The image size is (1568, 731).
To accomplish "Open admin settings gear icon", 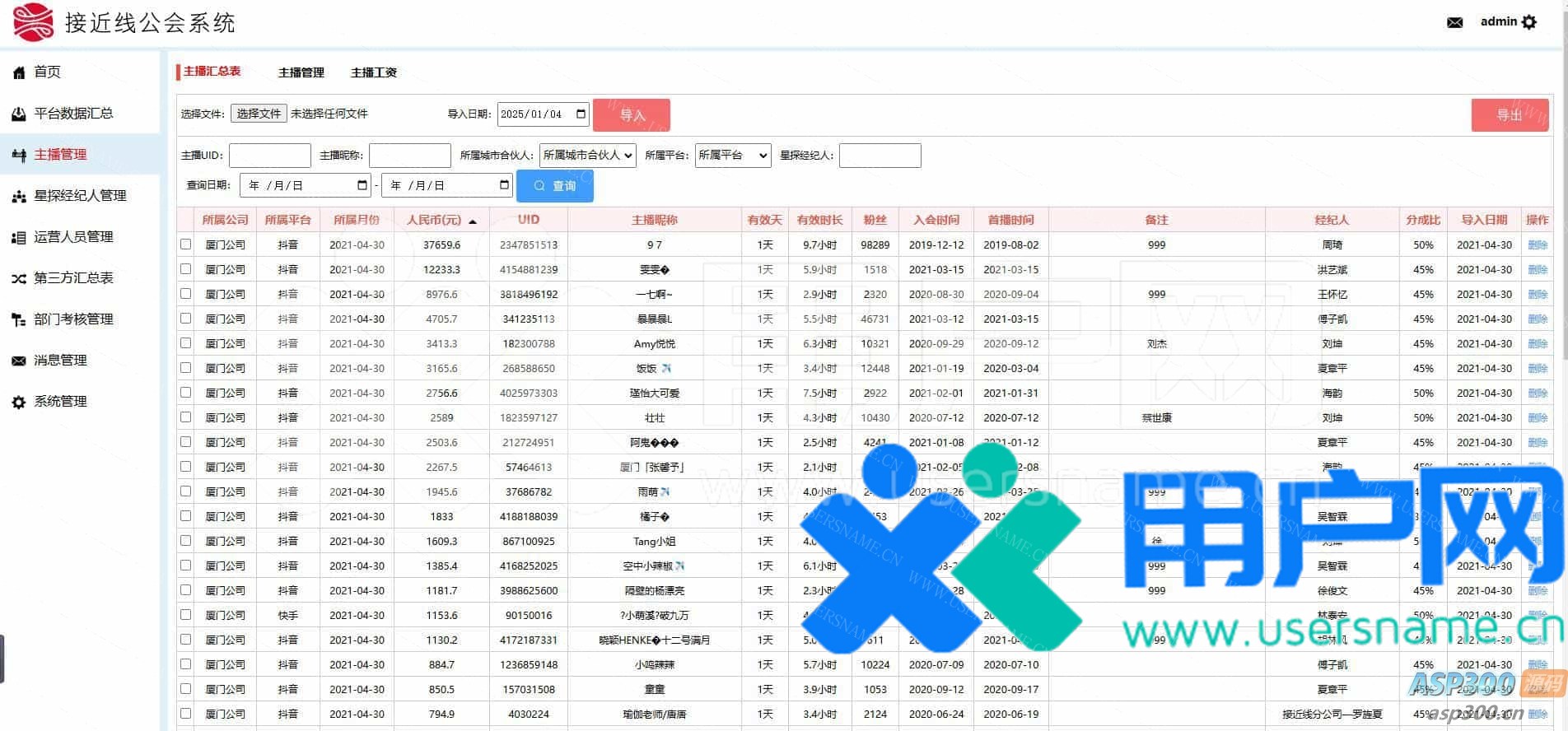I will [x=1529, y=22].
